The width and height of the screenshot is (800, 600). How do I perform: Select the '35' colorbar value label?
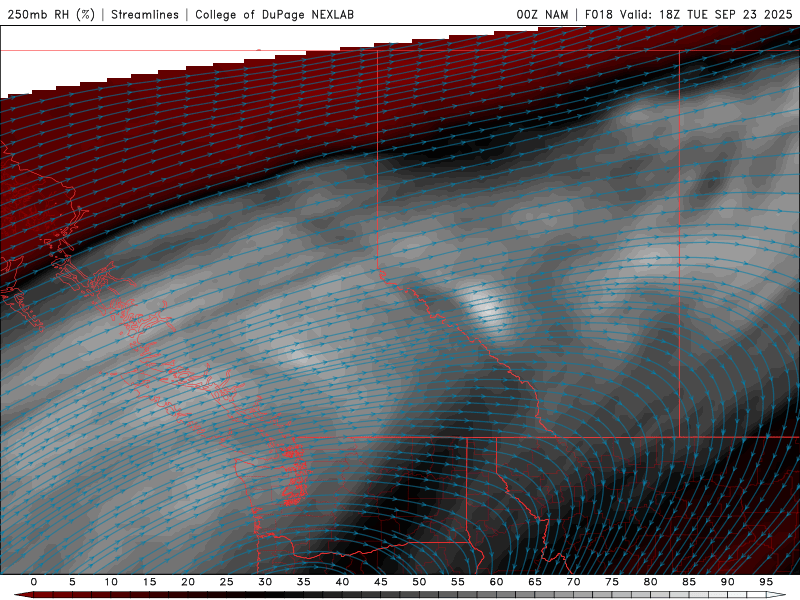[x=304, y=582]
